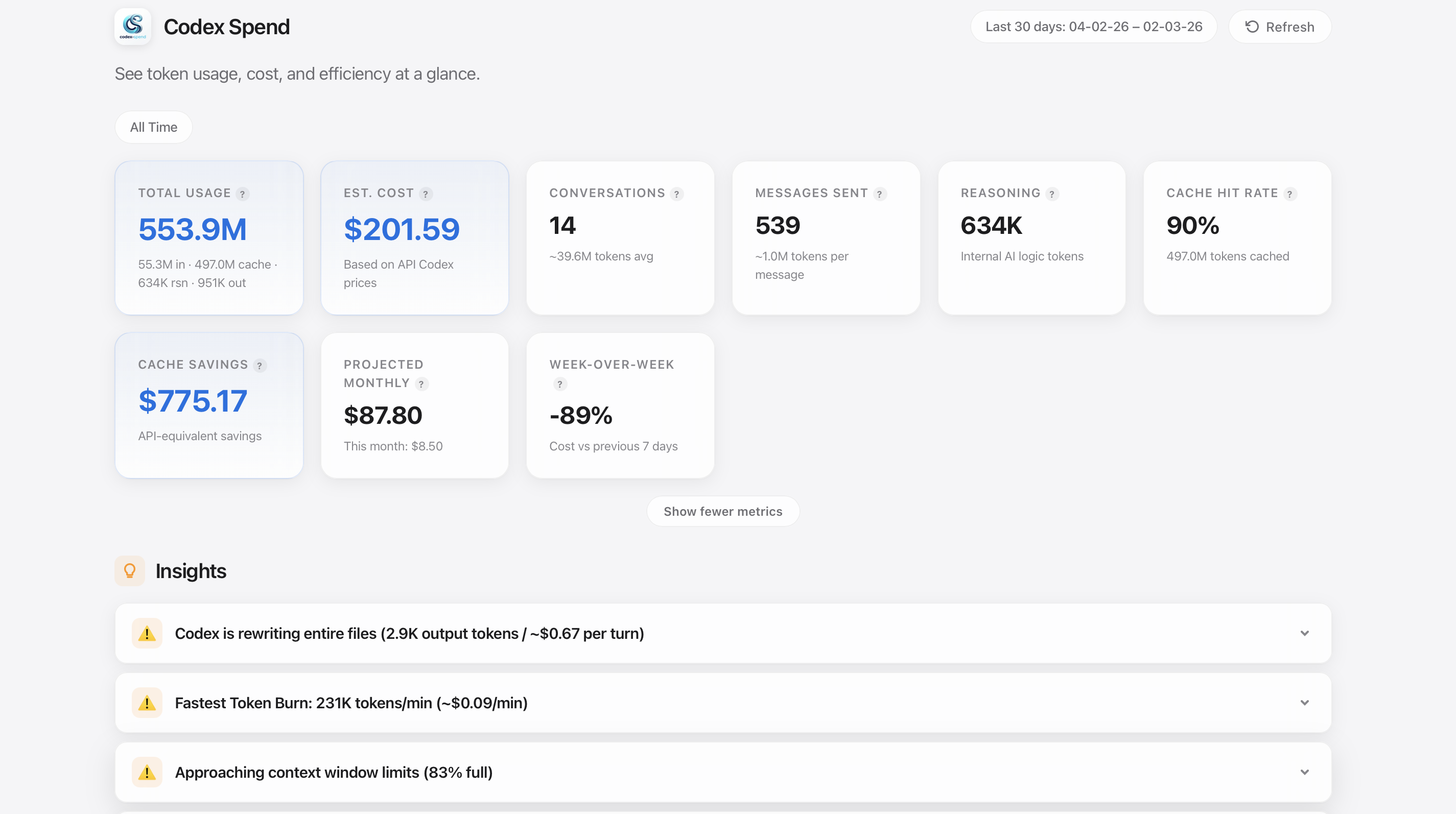Image resolution: width=1456 pixels, height=814 pixels.
Task: Click the Codex Spend logo icon
Action: pyautogui.click(x=132, y=27)
